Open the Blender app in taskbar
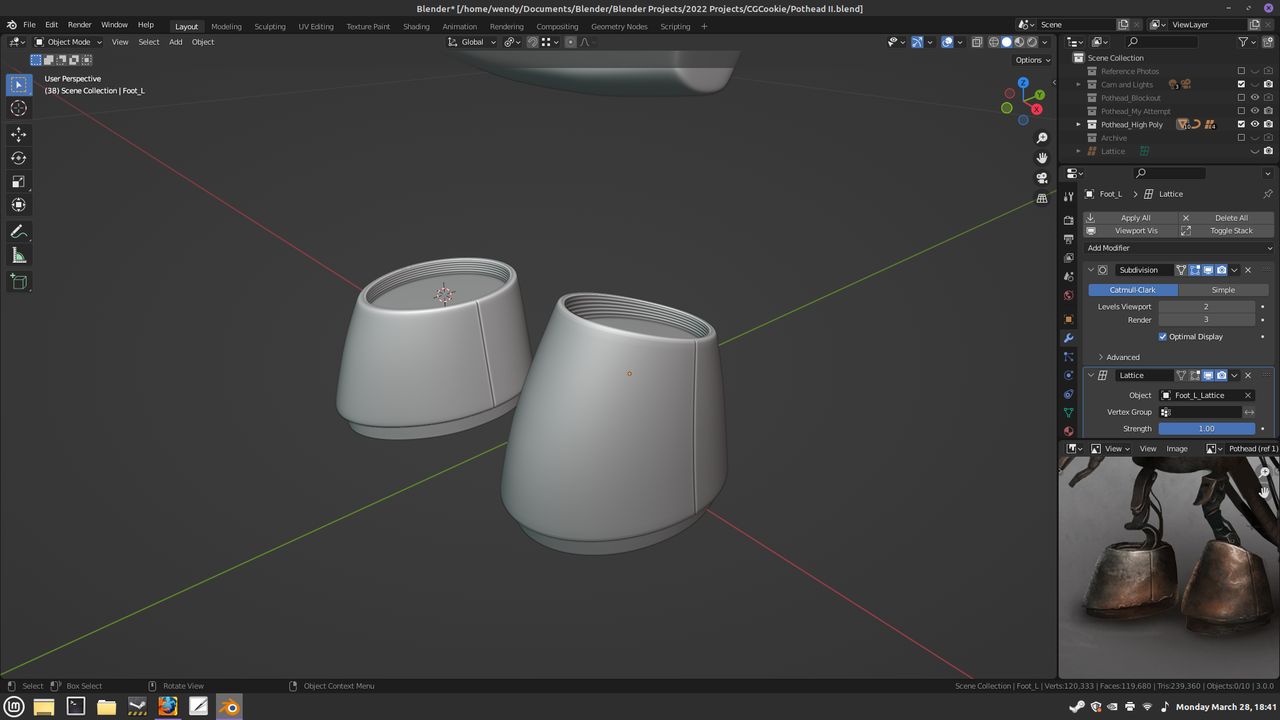Viewport: 1280px width, 720px height. (229, 707)
